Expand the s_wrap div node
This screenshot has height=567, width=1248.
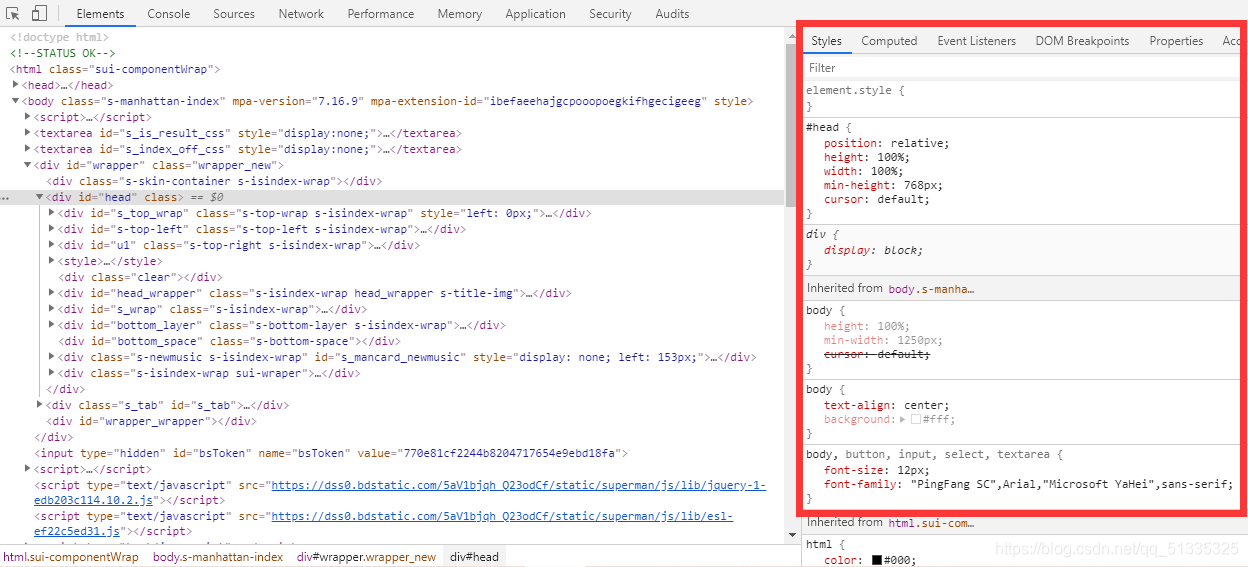click(x=52, y=309)
